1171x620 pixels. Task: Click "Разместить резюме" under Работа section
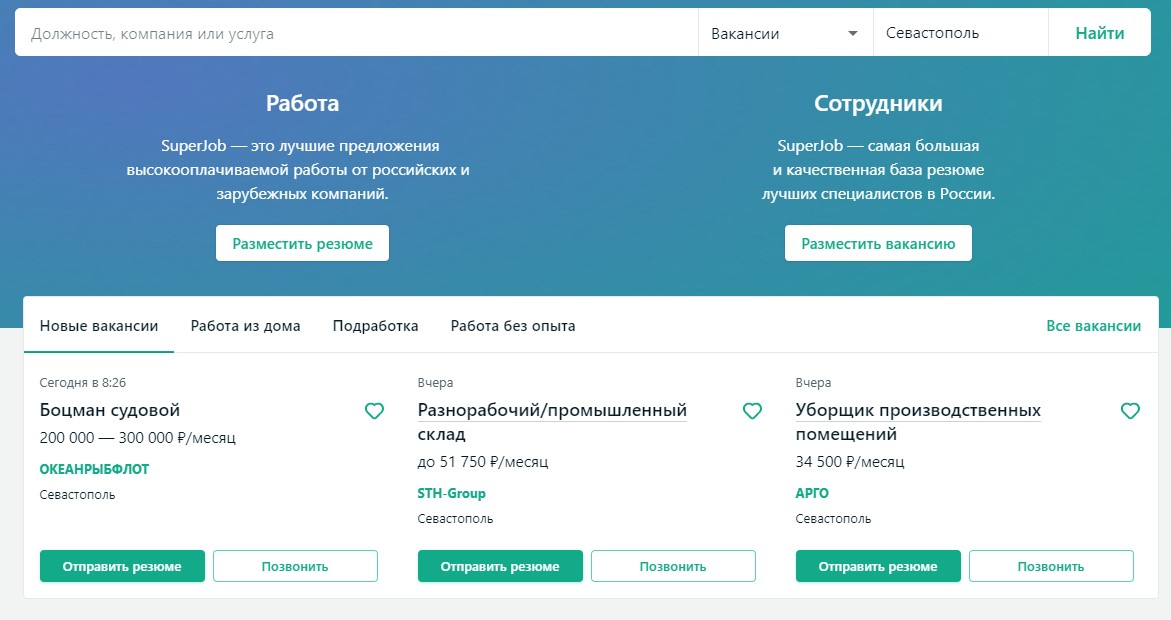(302, 242)
